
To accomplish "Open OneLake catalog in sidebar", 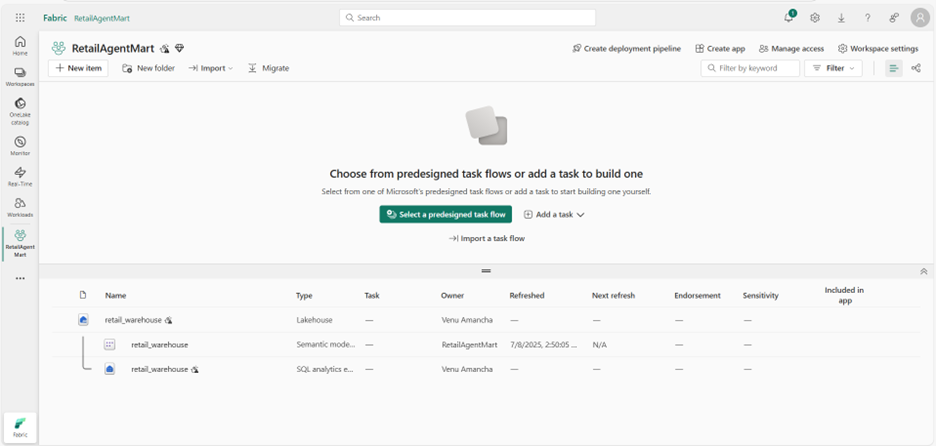I will coord(20,111).
